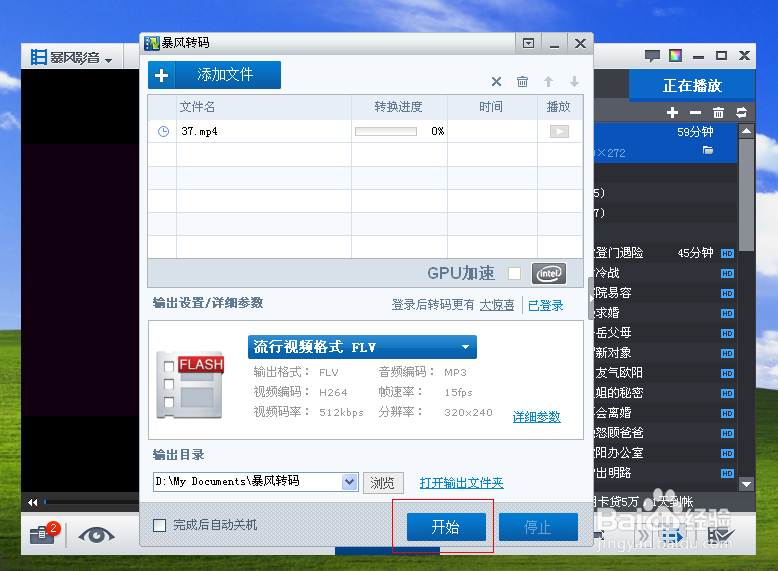The width and height of the screenshot is (778, 571).
Task: Open the 详细参数 link
Action: pos(536,417)
